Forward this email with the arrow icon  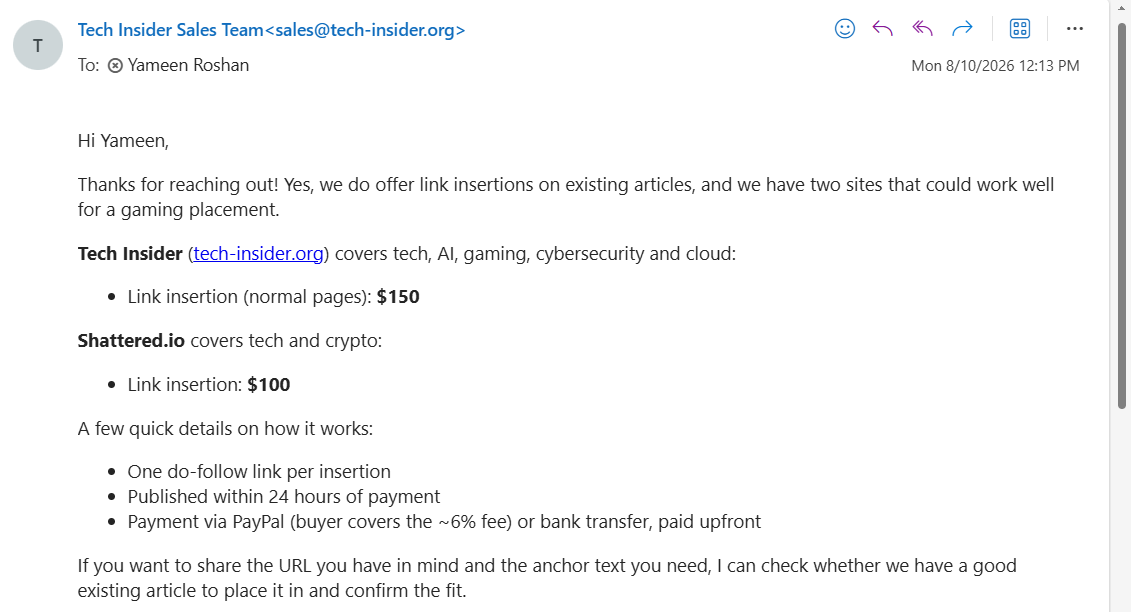[x=962, y=29]
